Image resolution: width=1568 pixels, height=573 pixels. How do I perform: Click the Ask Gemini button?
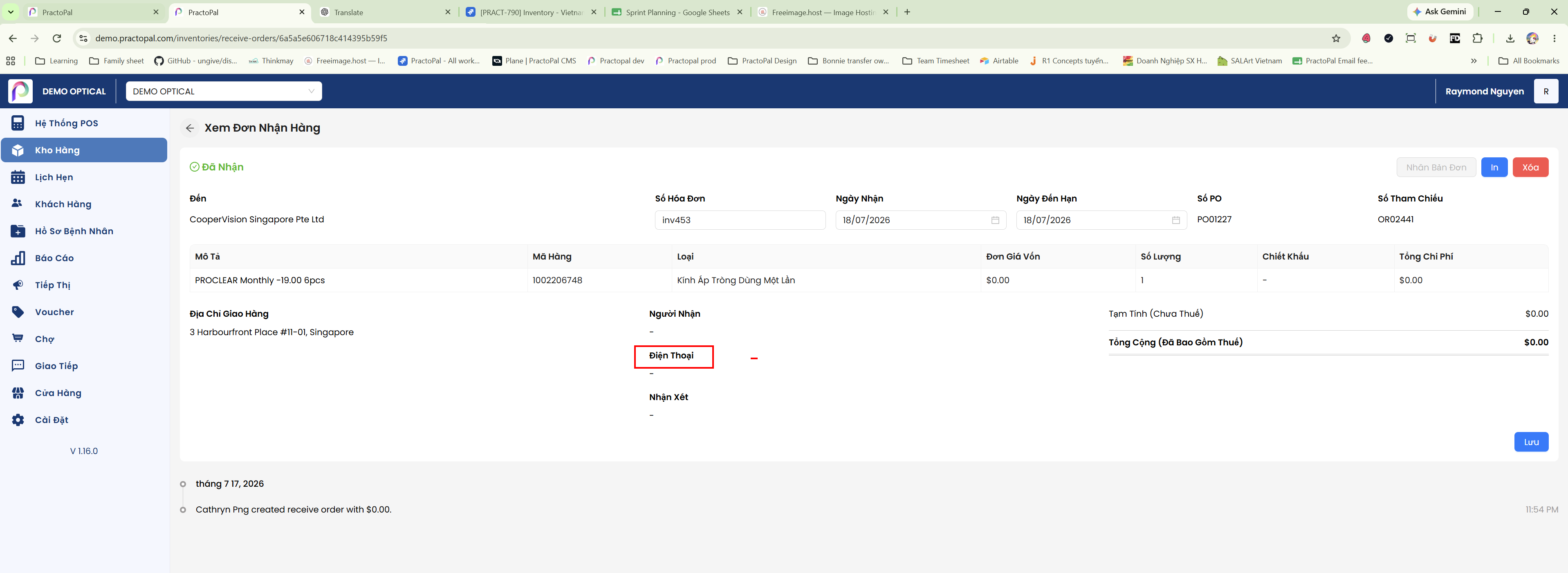[1440, 11]
